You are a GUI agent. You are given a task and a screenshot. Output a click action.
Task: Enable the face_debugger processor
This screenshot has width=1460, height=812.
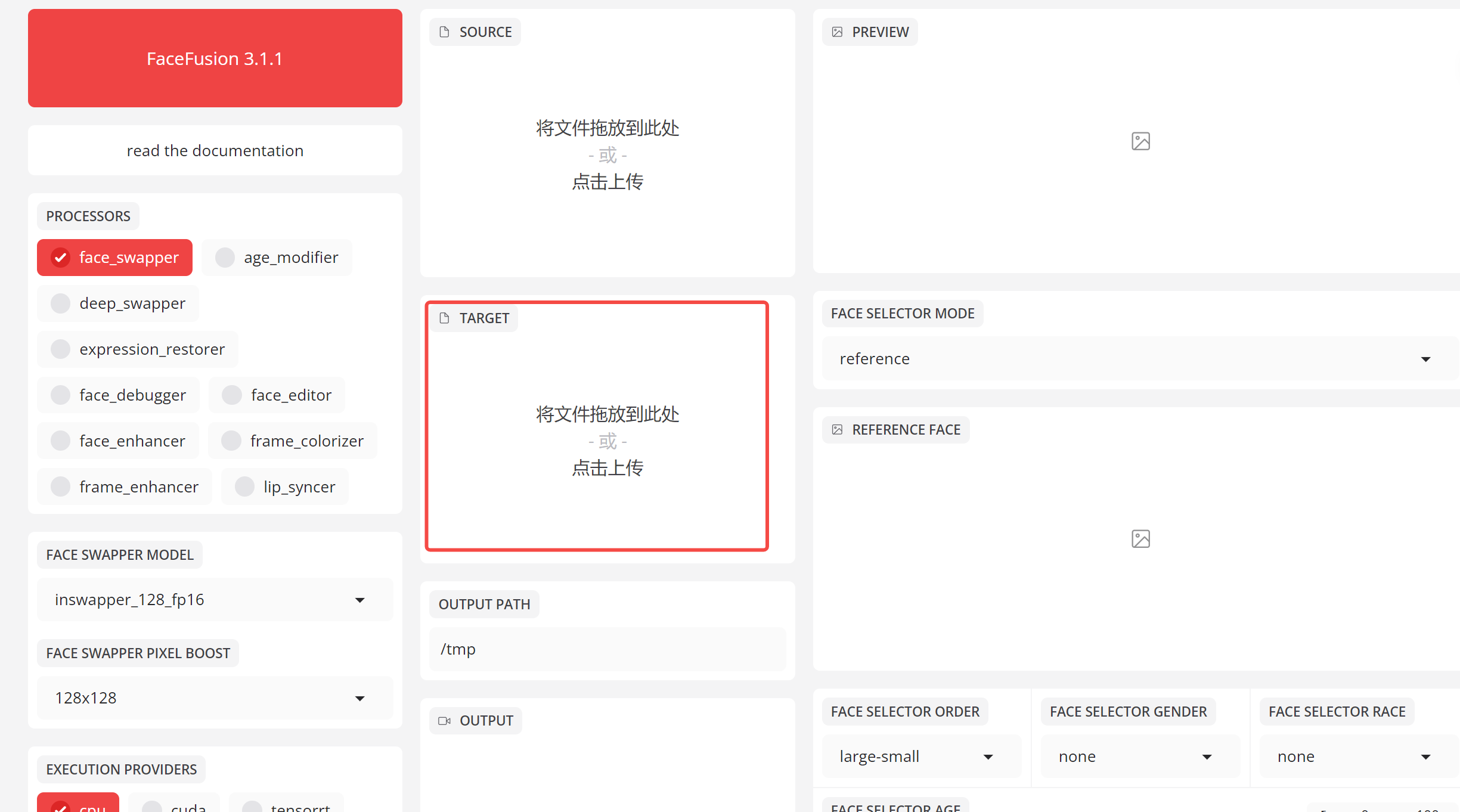[x=118, y=395]
